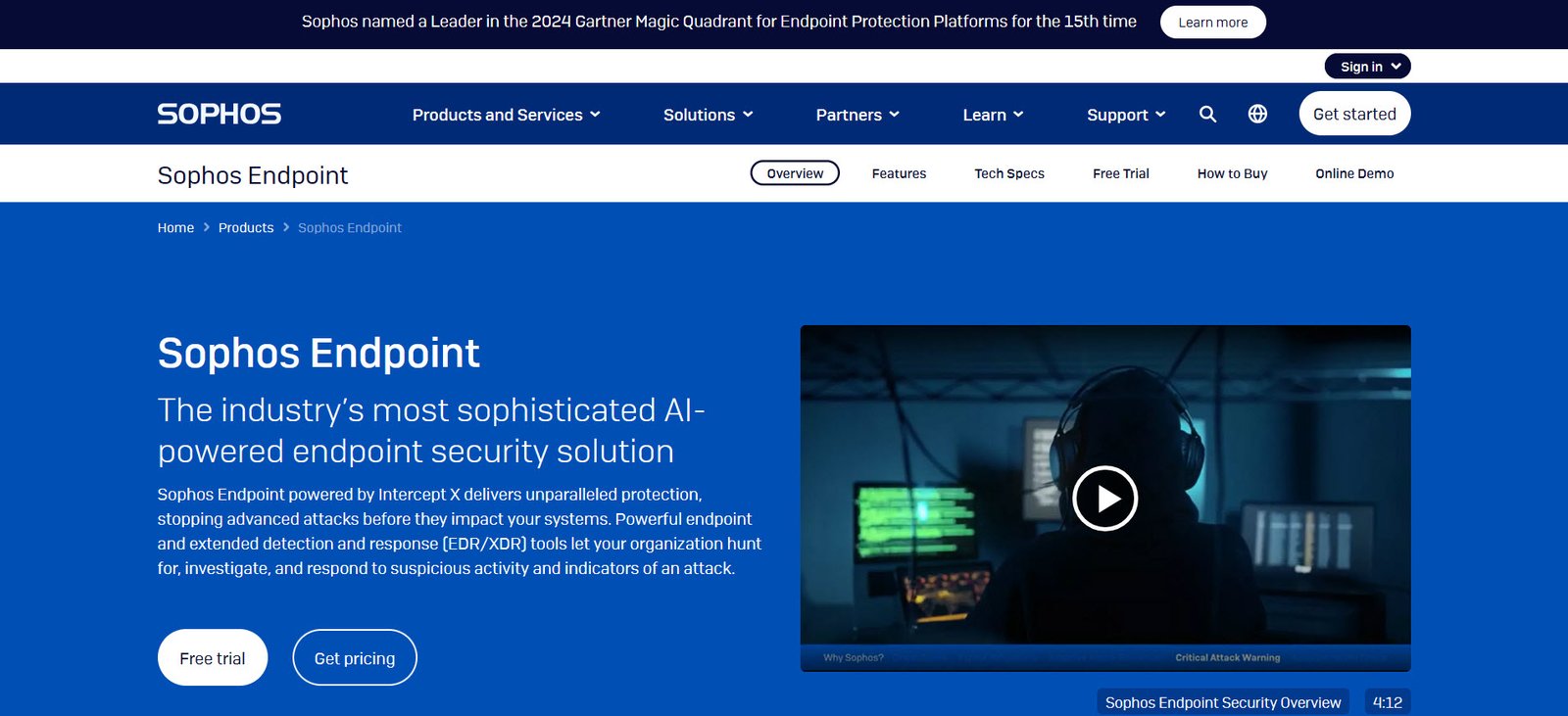Select the Overview tab
This screenshot has width=1568, height=716.
coord(795,173)
